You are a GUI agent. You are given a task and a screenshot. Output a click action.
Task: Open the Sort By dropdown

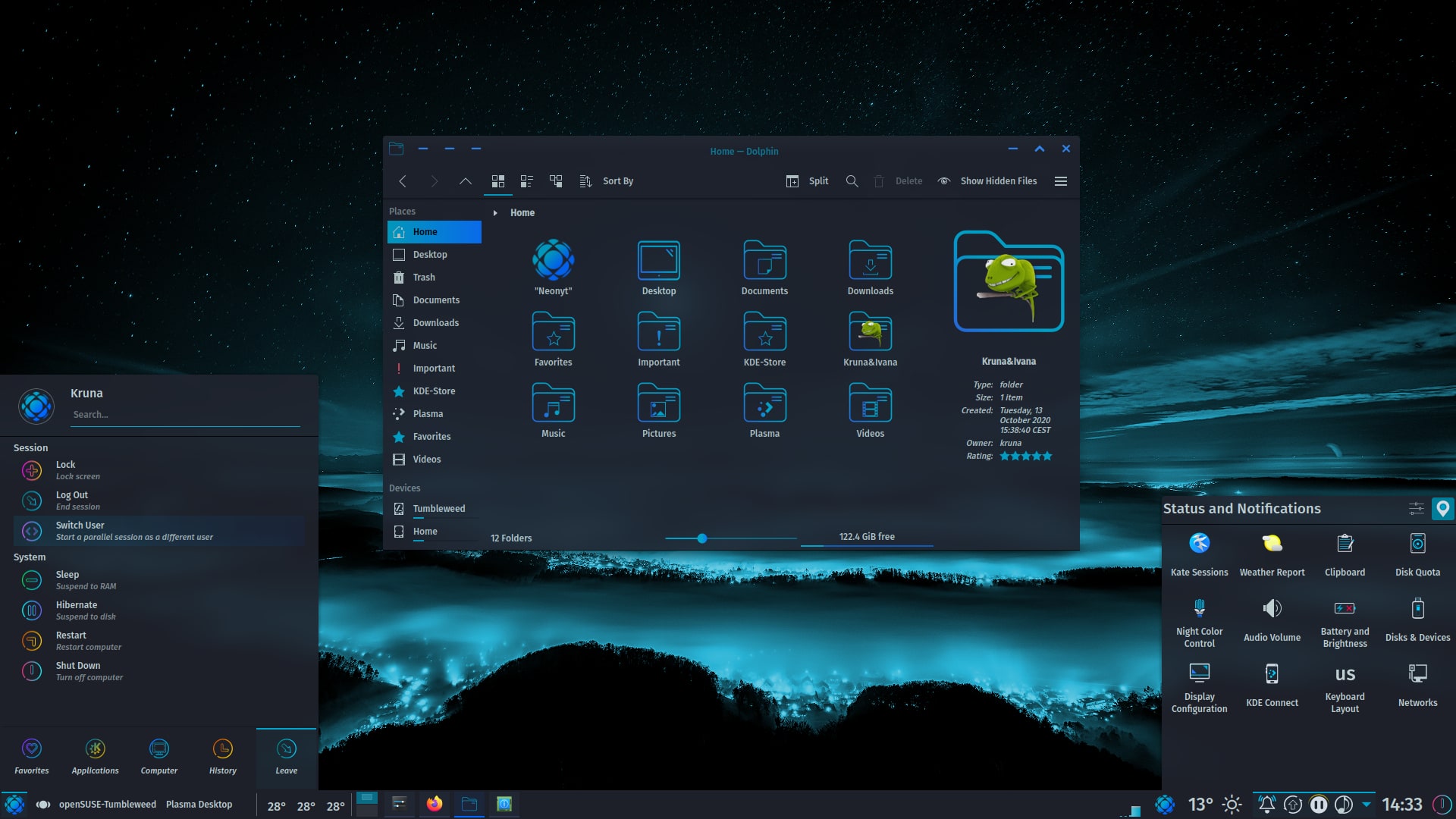pyautogui.click(x=606, y=181)
